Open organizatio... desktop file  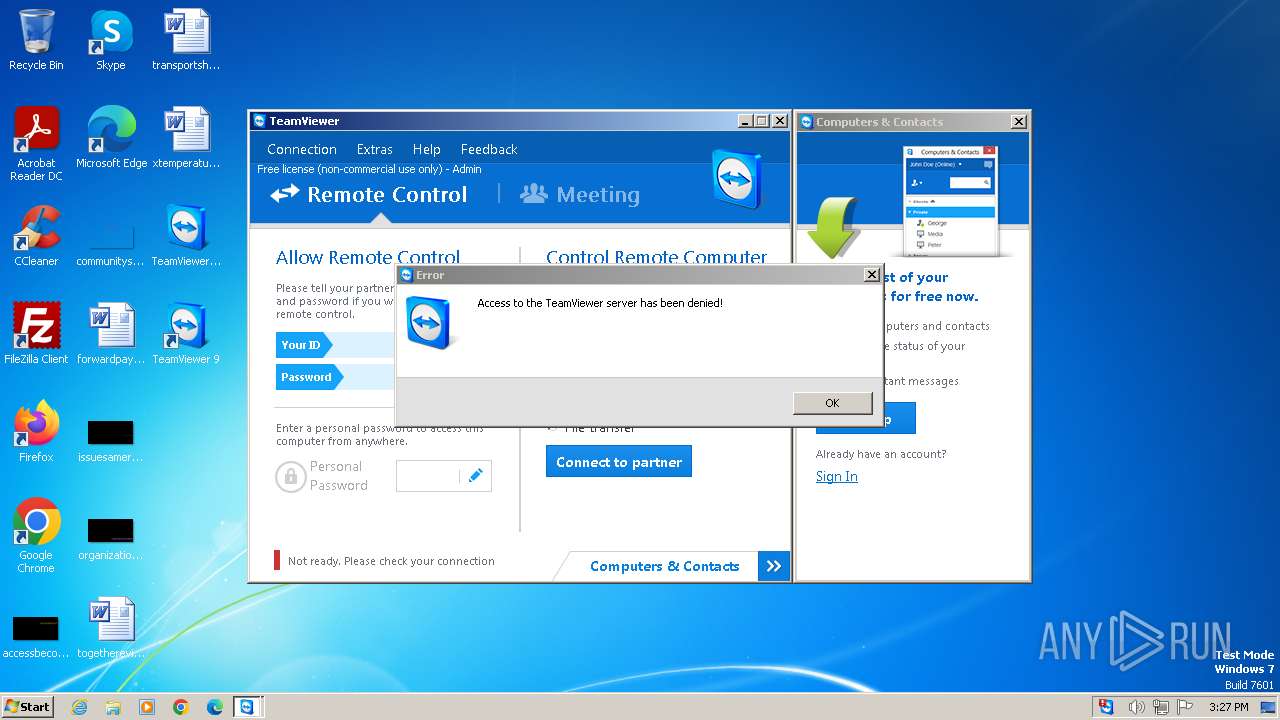coord(111,539)
